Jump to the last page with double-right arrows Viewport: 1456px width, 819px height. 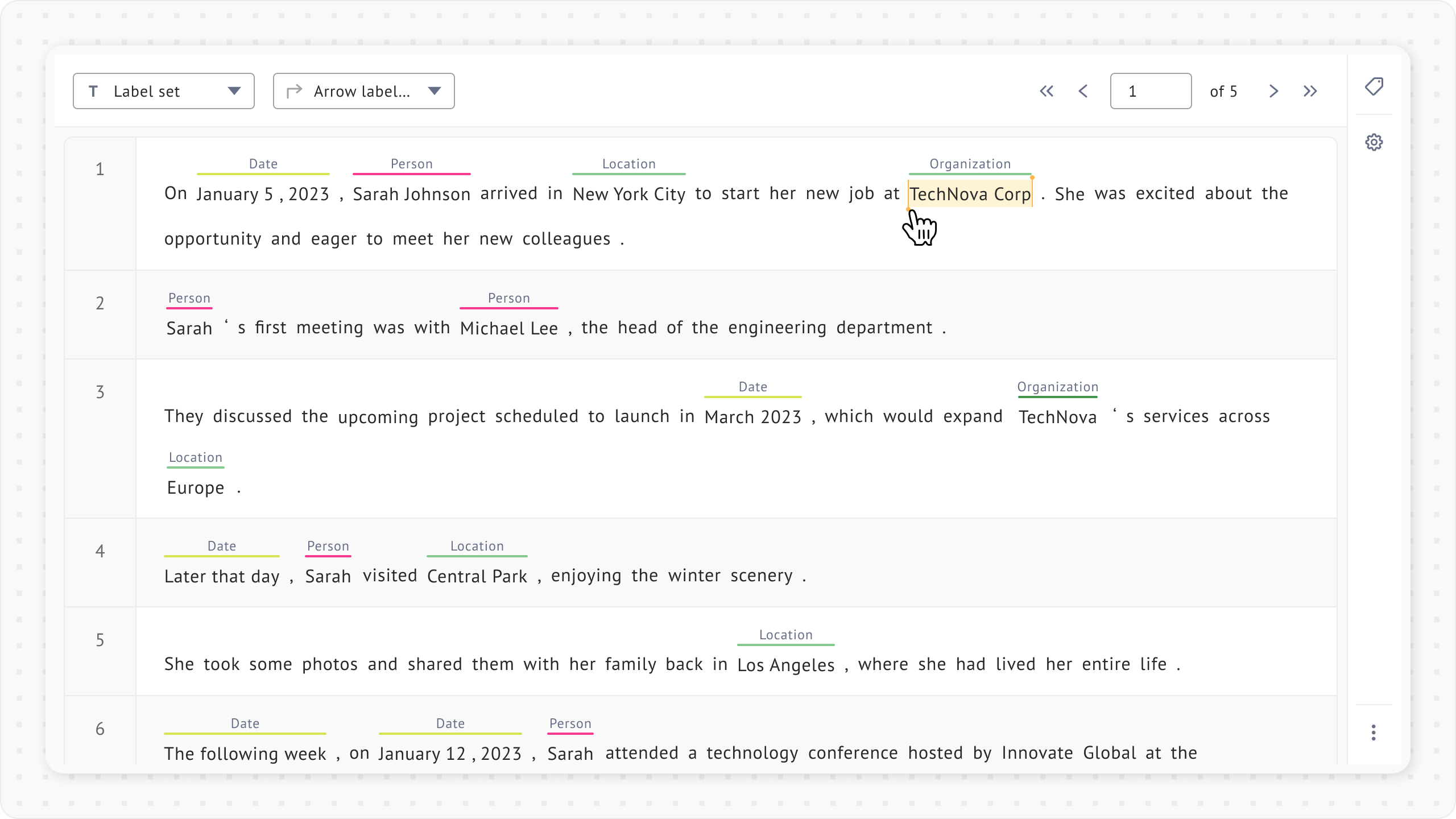coord(1310,91)
